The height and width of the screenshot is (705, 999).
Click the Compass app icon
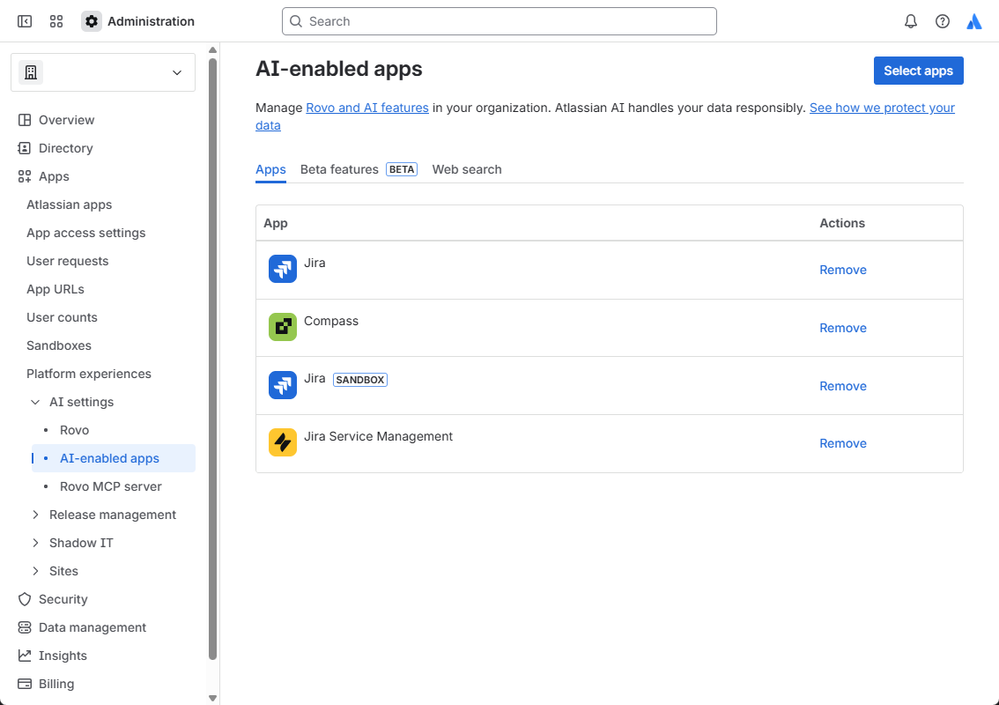coord(282,327)
